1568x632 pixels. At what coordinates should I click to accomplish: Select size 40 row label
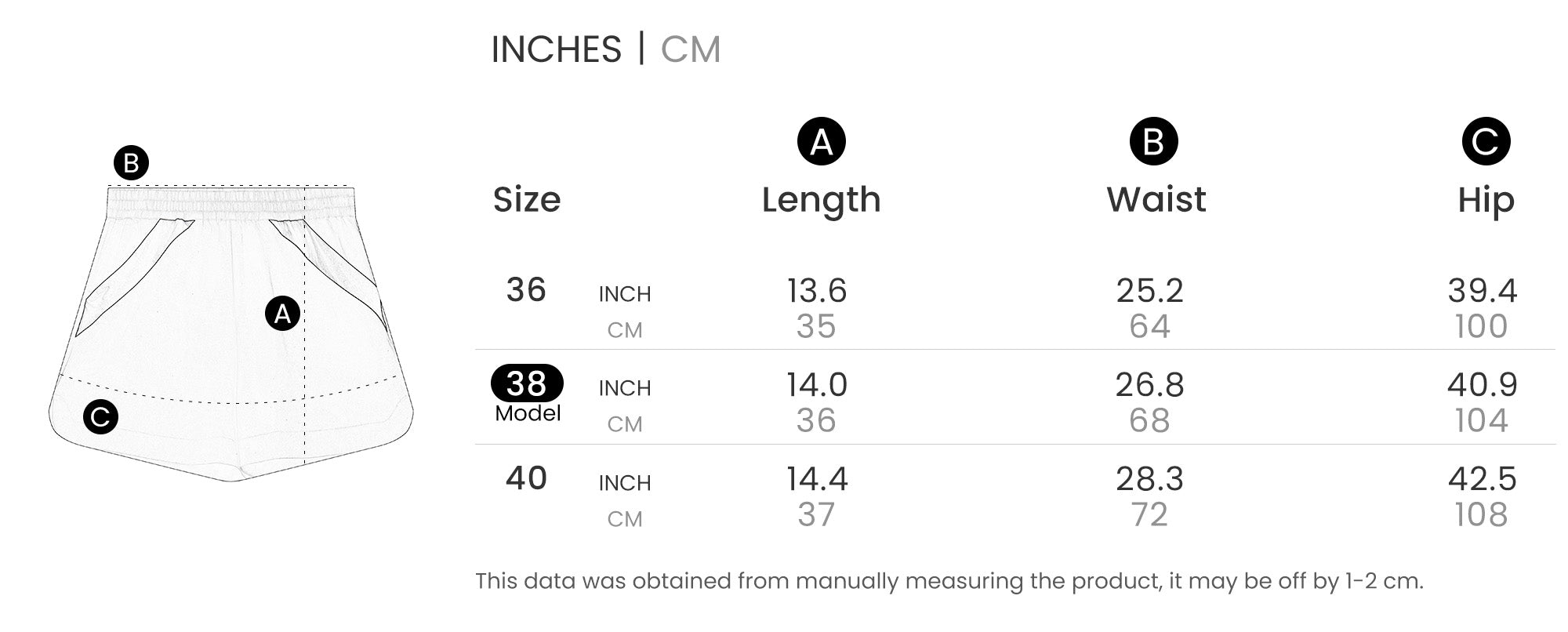[x=526, y=478]
